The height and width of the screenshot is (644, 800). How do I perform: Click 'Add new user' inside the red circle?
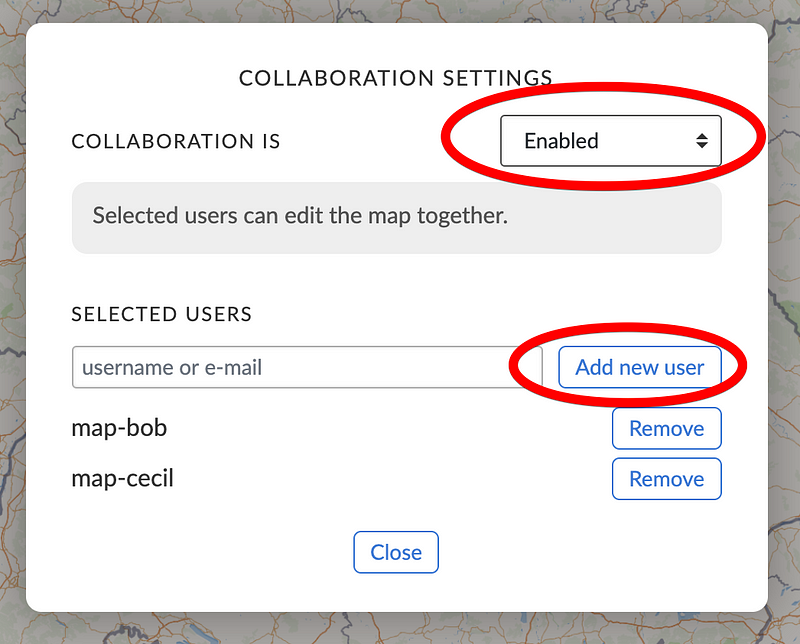tap(639, 367)
